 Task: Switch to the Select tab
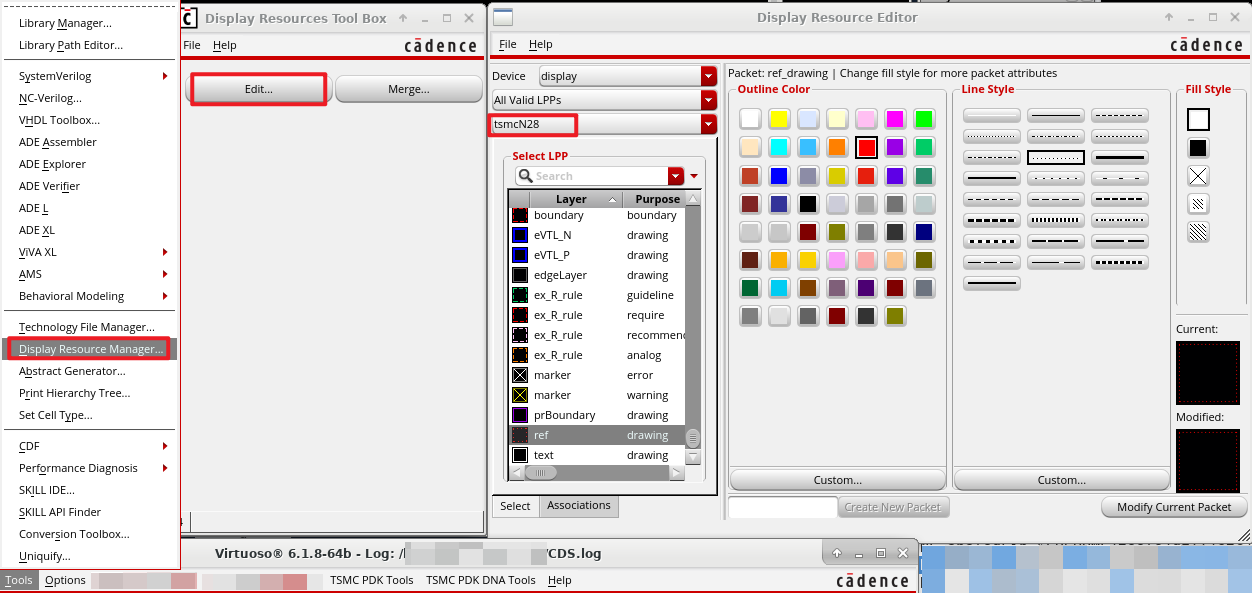tap(515, 506)
